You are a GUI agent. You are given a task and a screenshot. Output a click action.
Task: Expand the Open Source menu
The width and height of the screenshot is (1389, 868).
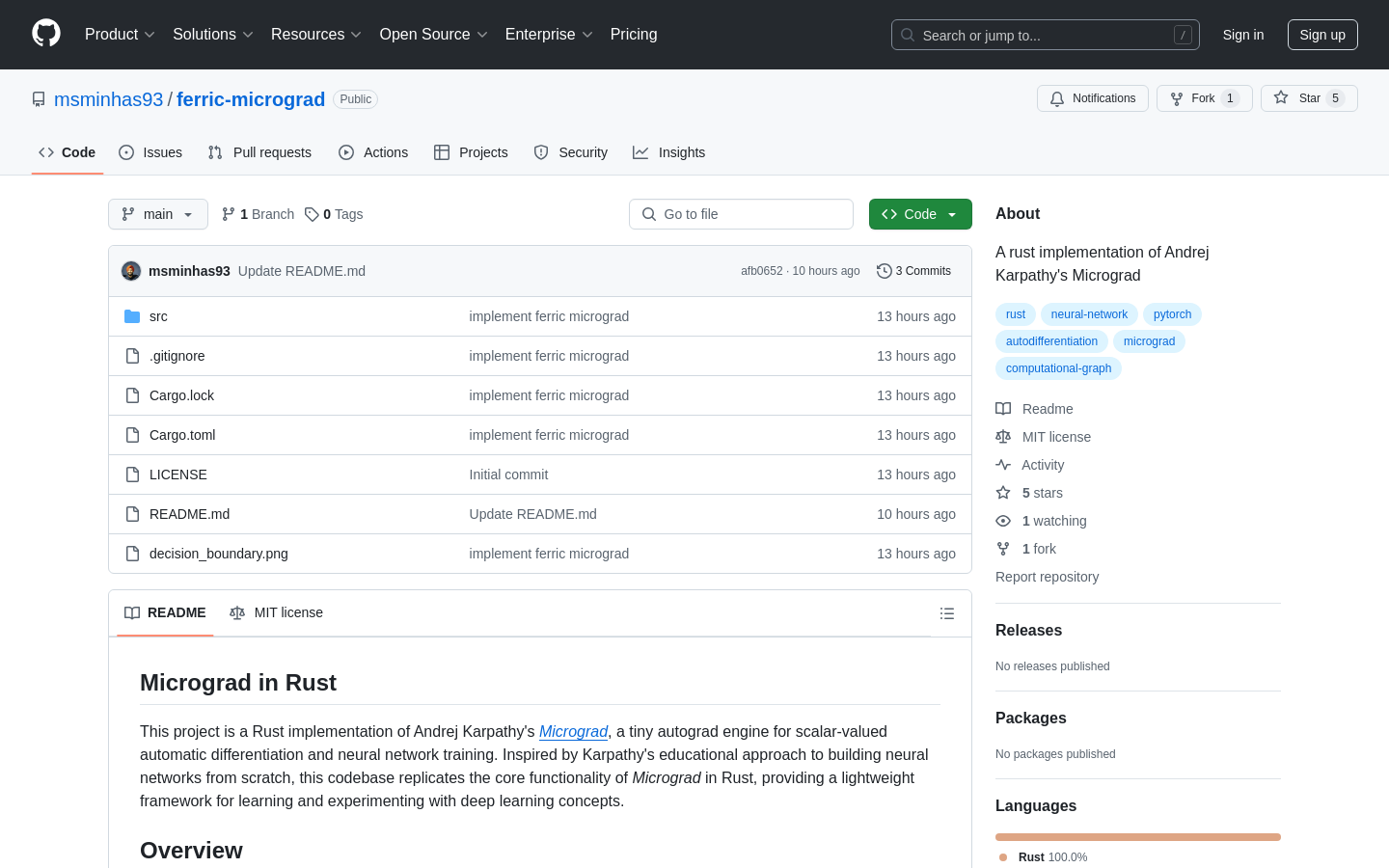tap(434, 35)
